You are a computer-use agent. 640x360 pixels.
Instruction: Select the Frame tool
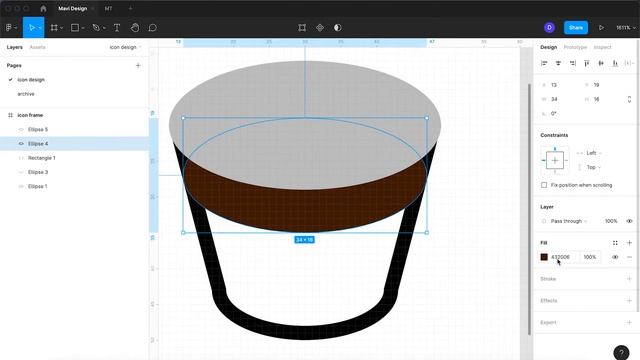[x=54, y=28]
